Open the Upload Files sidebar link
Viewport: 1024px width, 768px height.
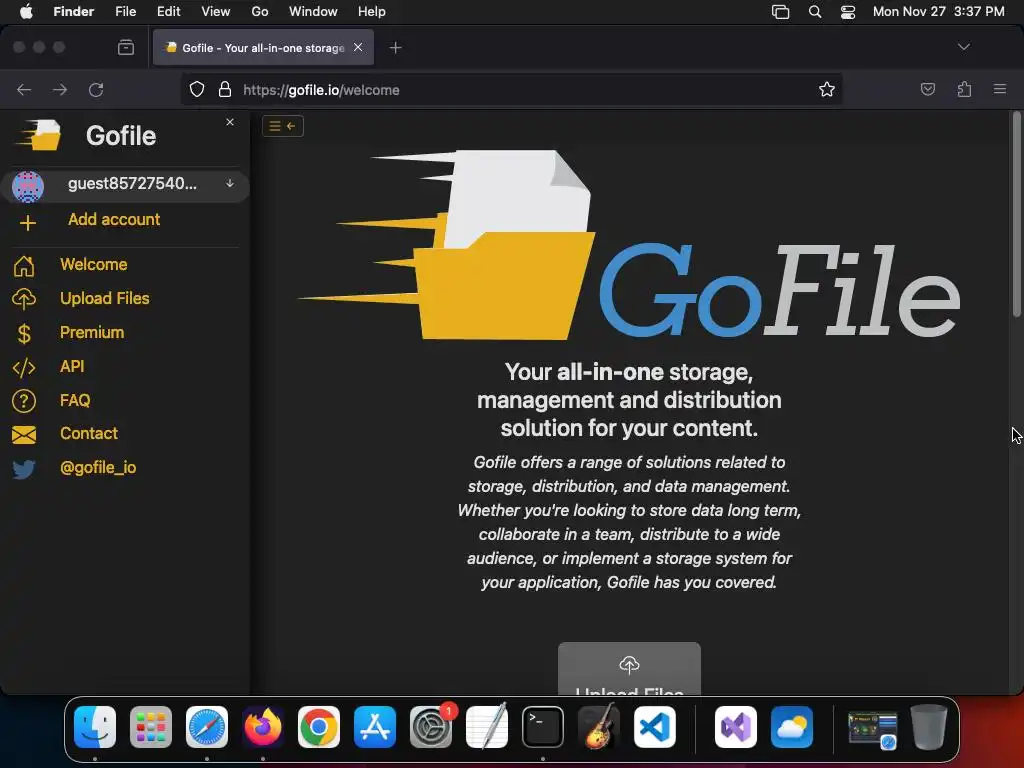tap(104, 298)
